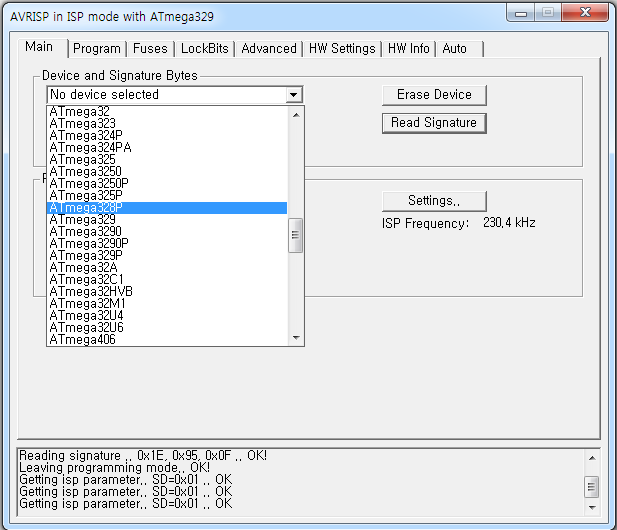Pick ATmega325P in the dropdown list
Viewport: 617px width, 530px height.
[x=167, y=196]
